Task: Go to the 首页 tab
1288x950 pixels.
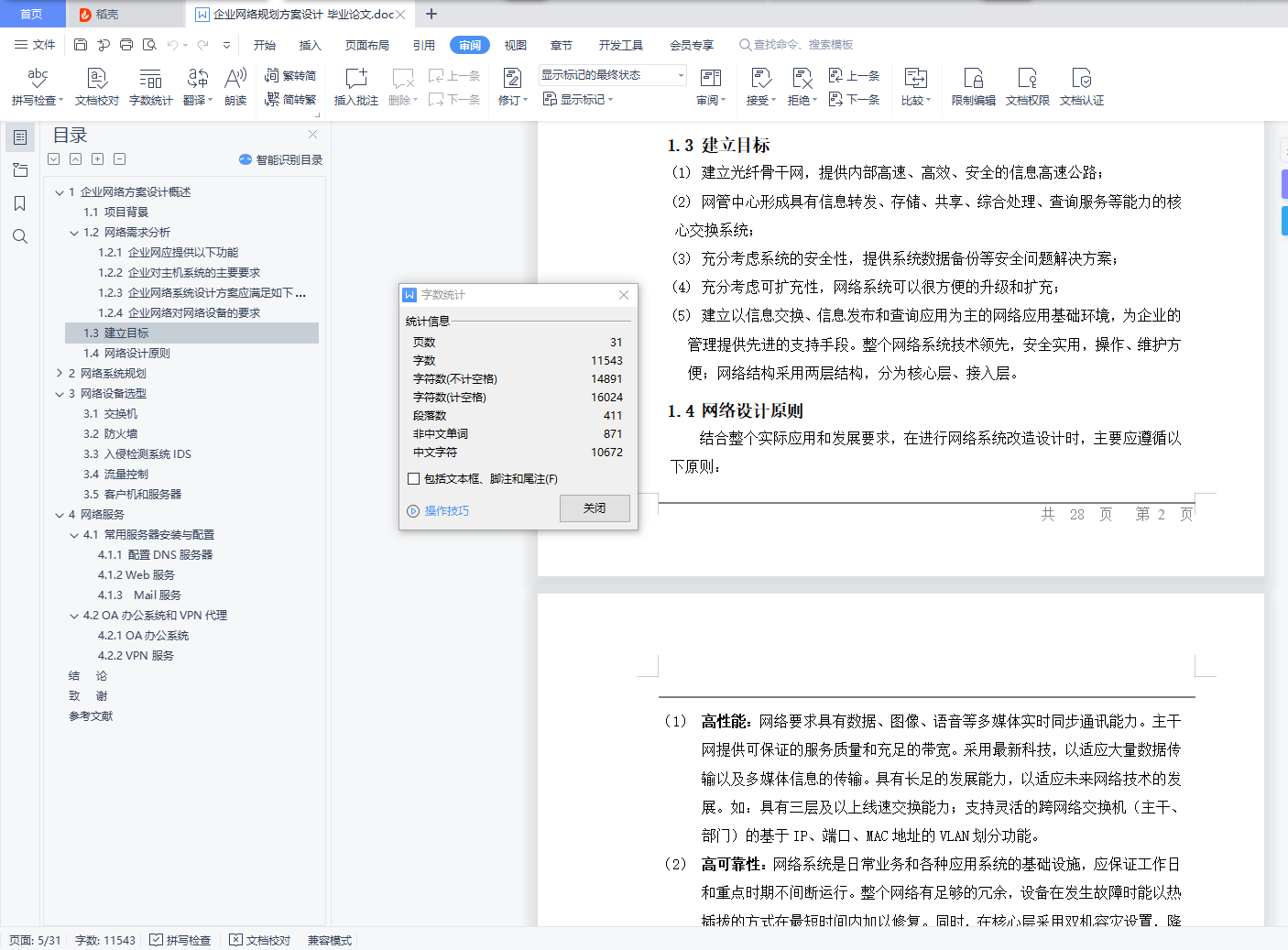Action: (x=32, y=14)
